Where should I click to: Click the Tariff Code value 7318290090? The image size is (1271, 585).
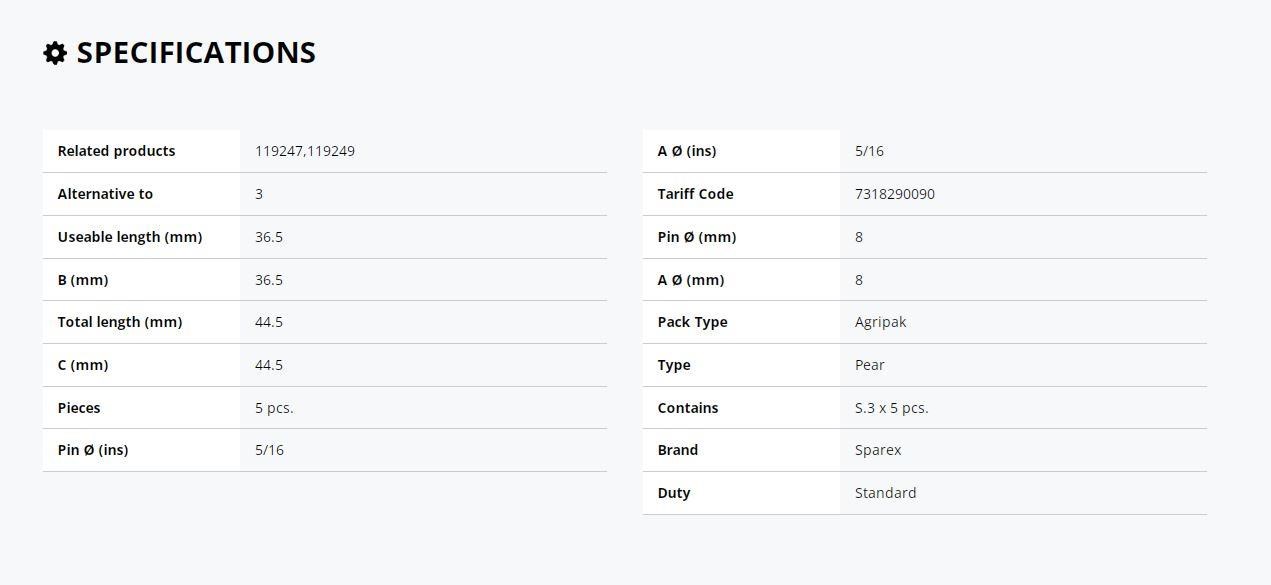(x=895, y=194)
